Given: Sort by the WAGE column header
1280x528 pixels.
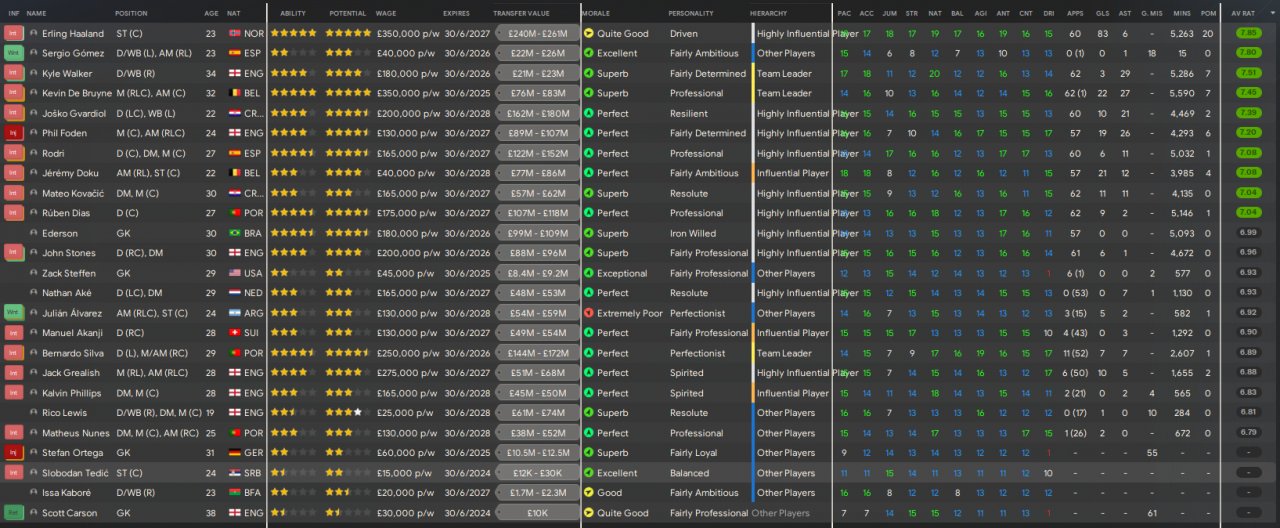Looking at the screenshot, I should pos(385,13).
